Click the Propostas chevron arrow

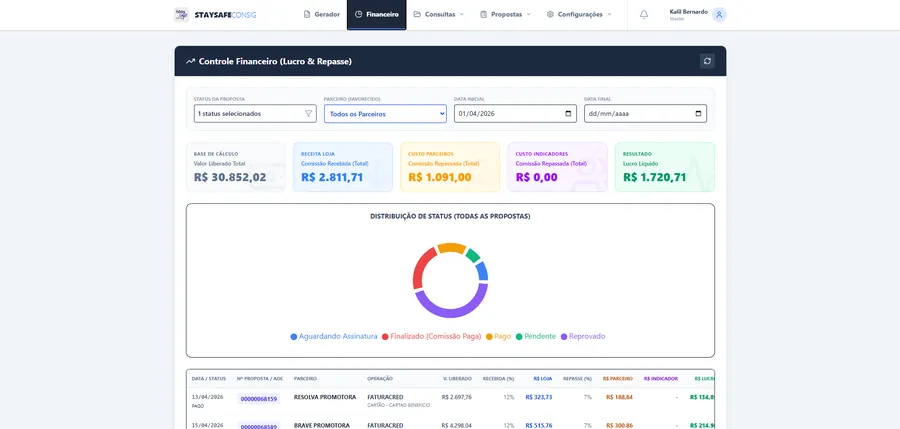coord(528,14)
